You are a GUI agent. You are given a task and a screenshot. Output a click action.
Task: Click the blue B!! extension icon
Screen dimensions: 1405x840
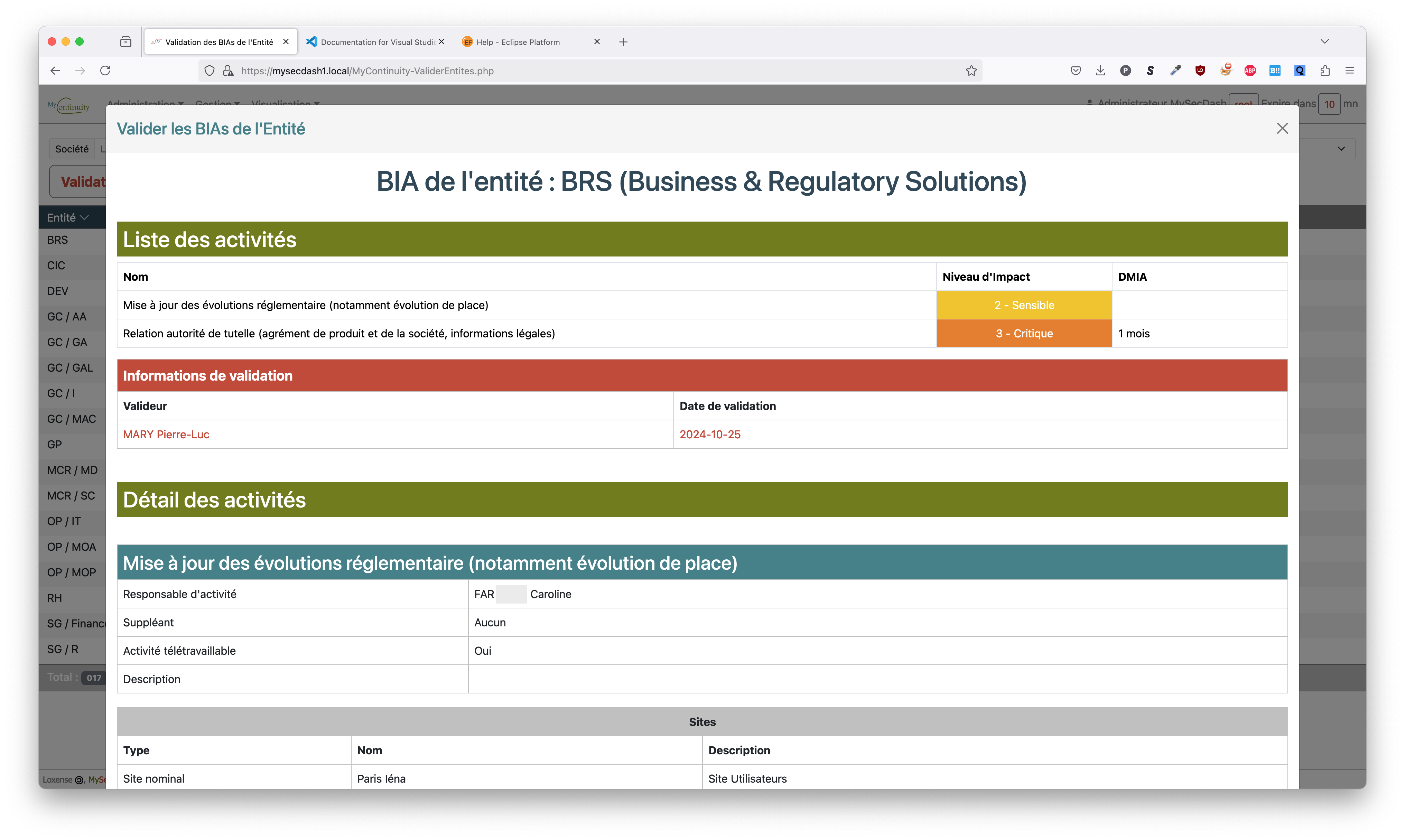coord(1275,71)
